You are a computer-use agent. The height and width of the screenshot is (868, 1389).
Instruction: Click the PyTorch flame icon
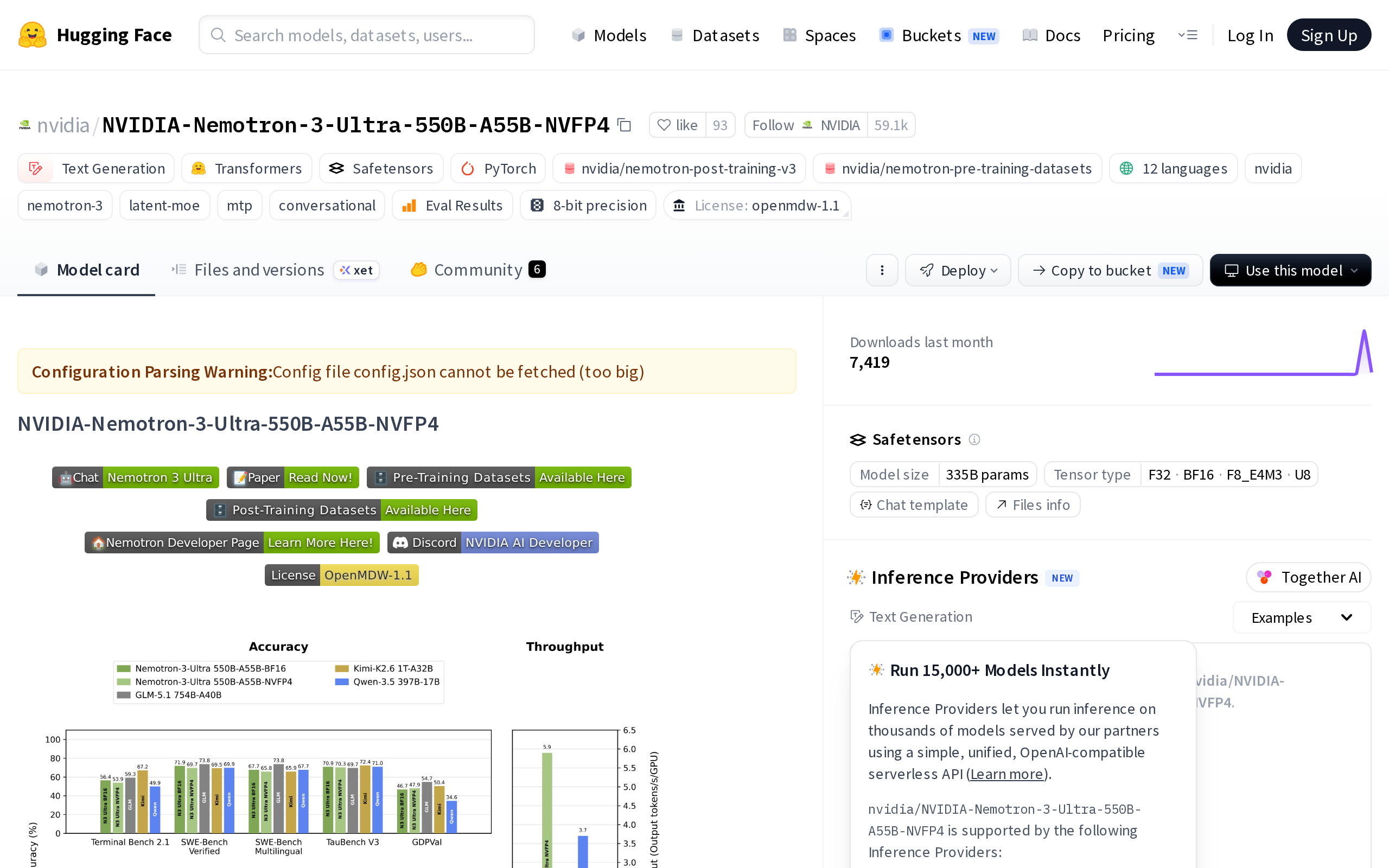(x=468, y=169)
